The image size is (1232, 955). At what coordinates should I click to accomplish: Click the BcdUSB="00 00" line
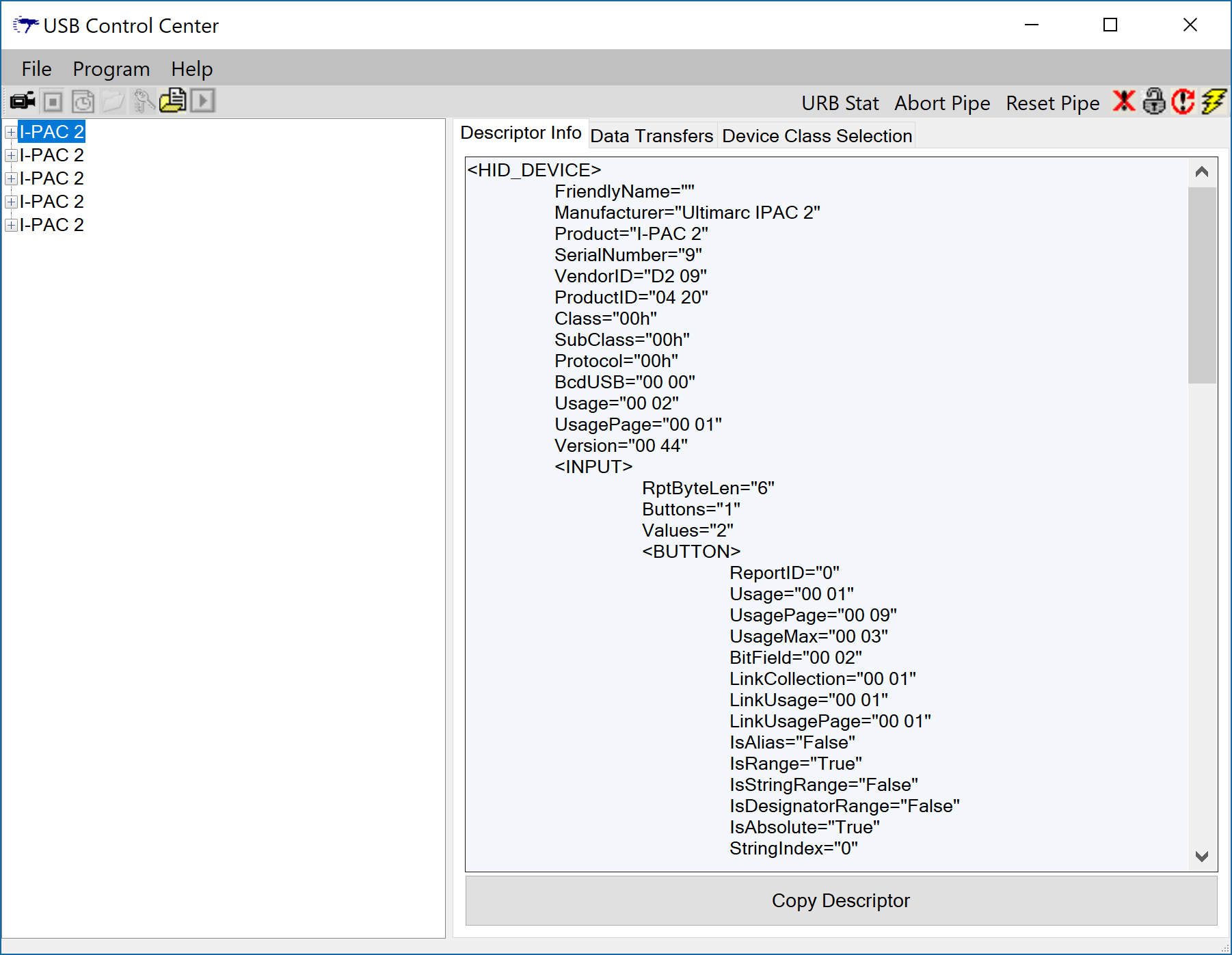[625, 382]
